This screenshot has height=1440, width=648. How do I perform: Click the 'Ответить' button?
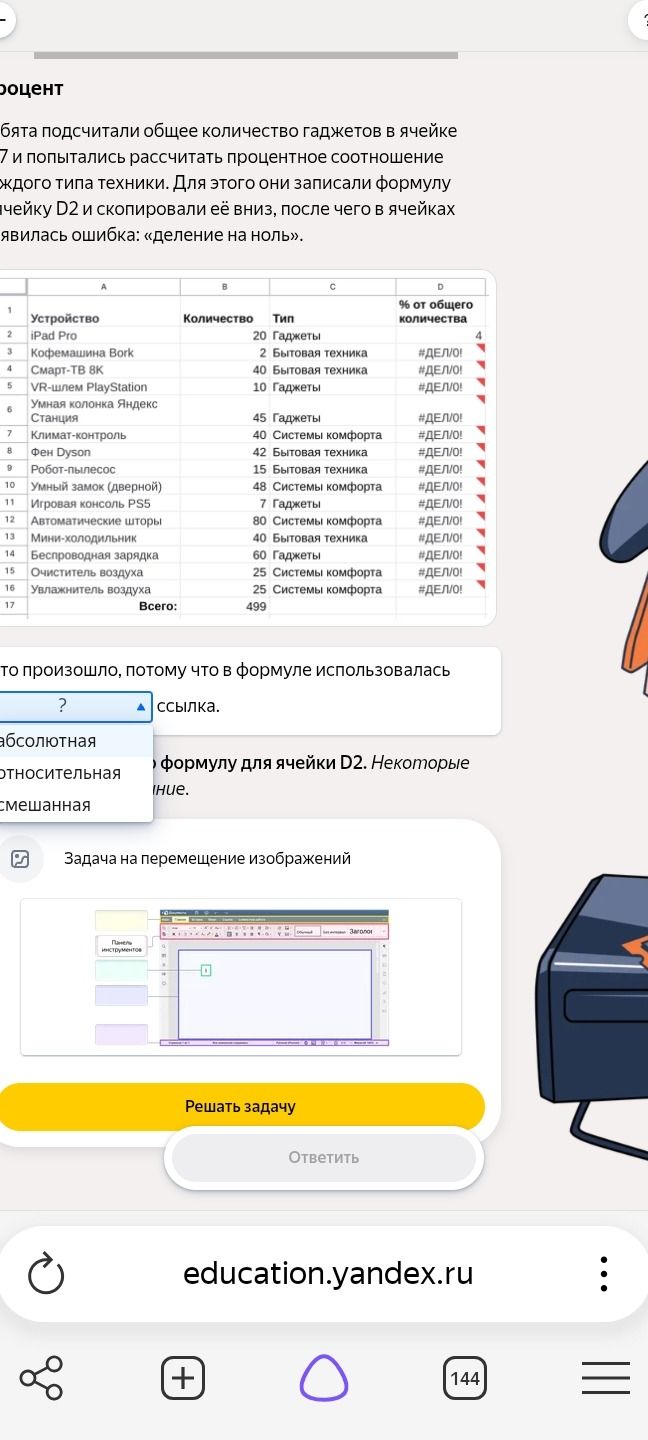(x=324, y=1157)
